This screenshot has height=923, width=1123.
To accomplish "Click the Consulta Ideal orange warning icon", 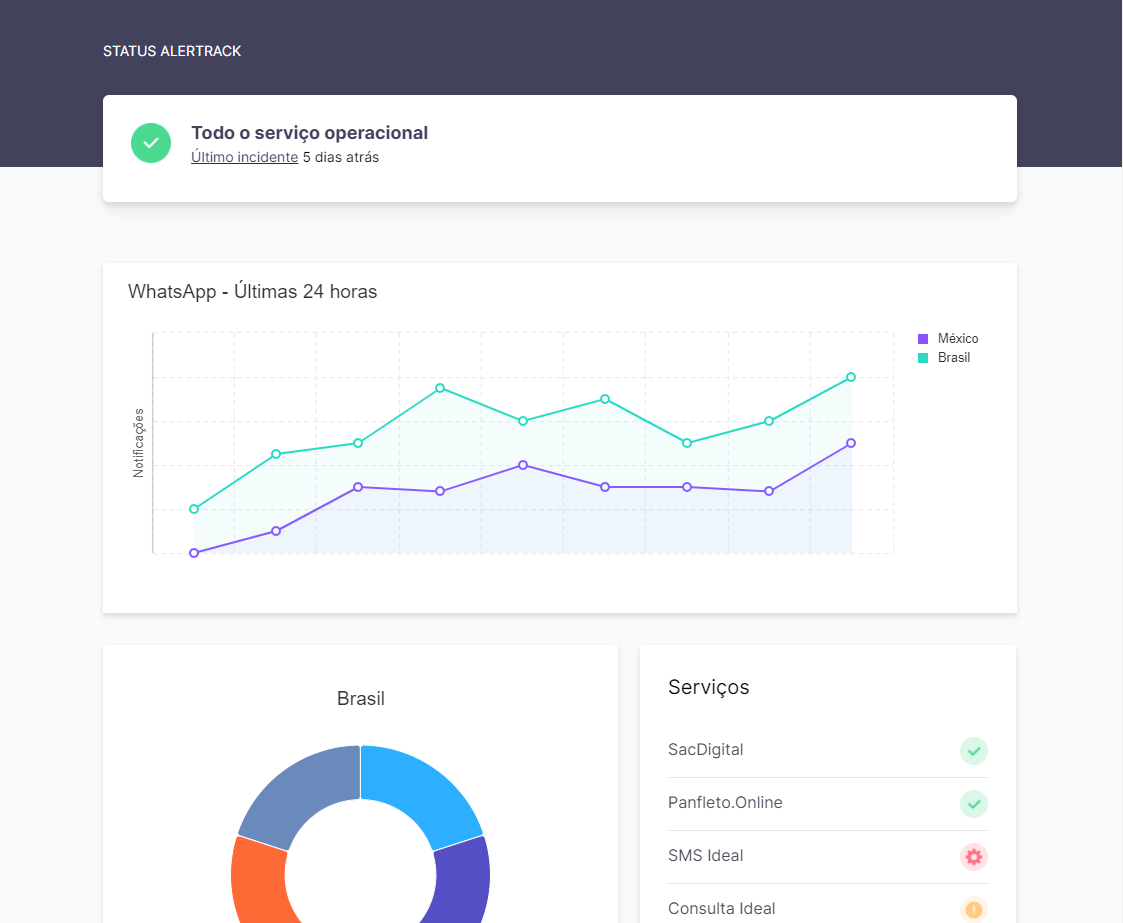I will click(x=973, y=909).
